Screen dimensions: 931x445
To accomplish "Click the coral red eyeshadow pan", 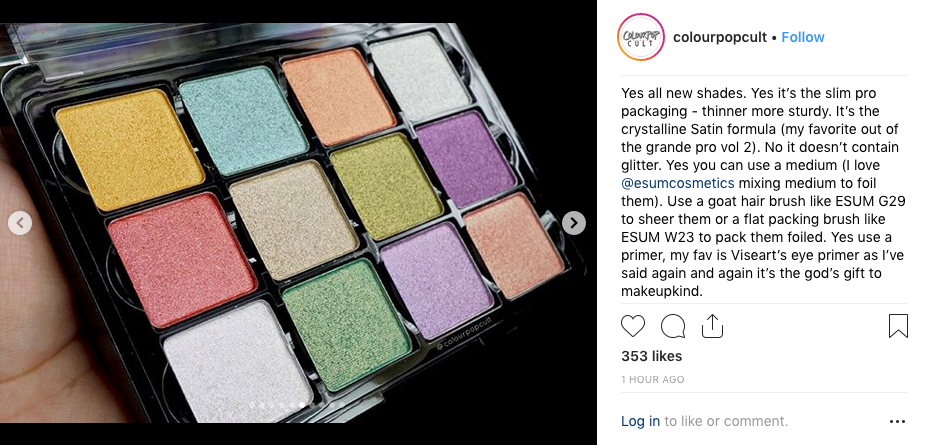I will pos(182,258).
